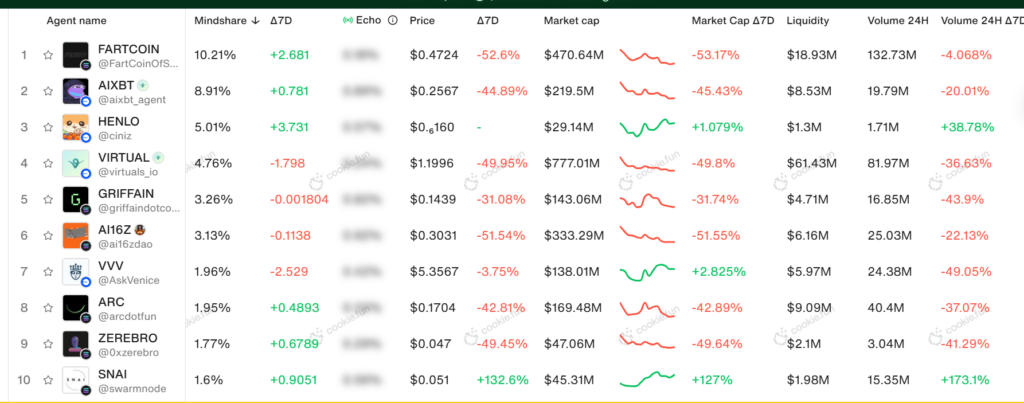Click the ARC market cap sparkline chart

[x=647, y=308]
